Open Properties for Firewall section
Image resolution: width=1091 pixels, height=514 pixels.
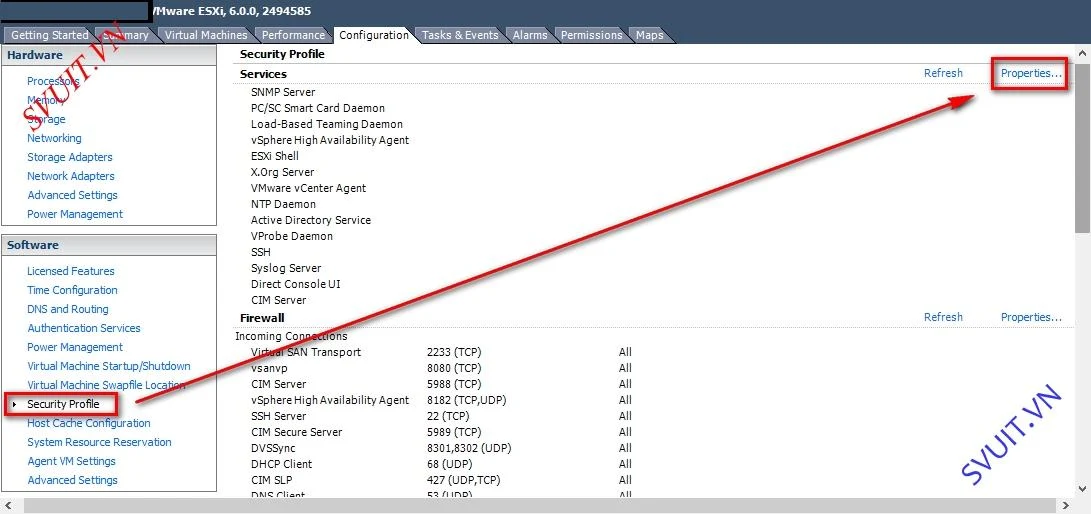[x=1031, y=317]
